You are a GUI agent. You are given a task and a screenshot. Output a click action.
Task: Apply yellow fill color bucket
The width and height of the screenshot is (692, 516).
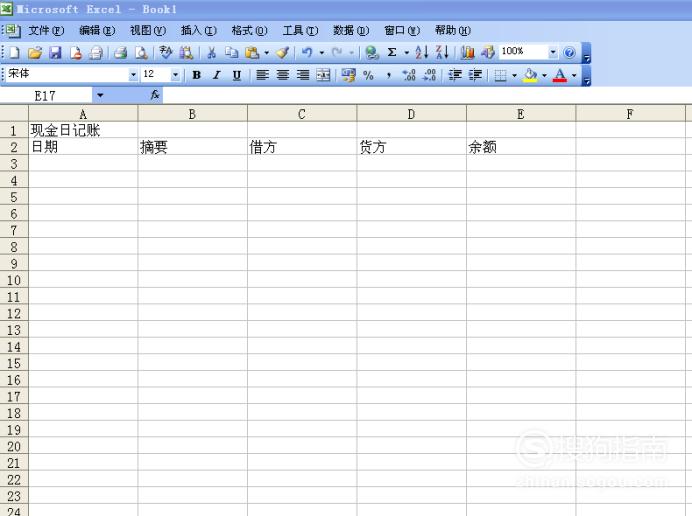click(530, 75)
